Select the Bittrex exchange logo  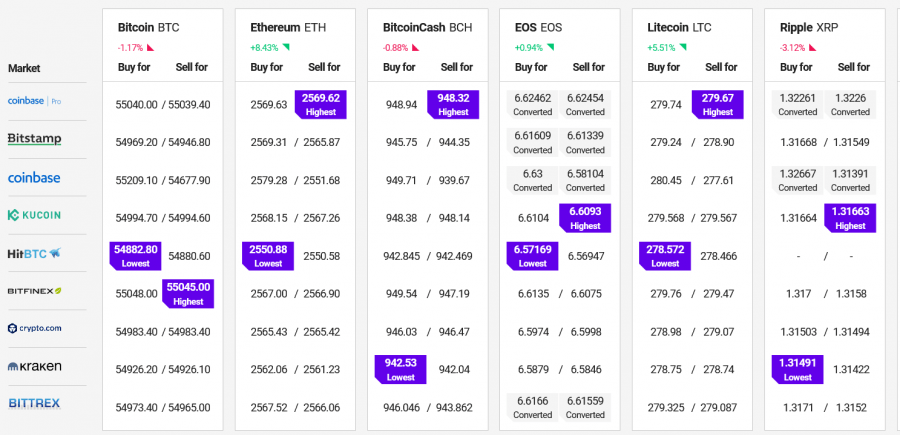click(x=34, y=403)
